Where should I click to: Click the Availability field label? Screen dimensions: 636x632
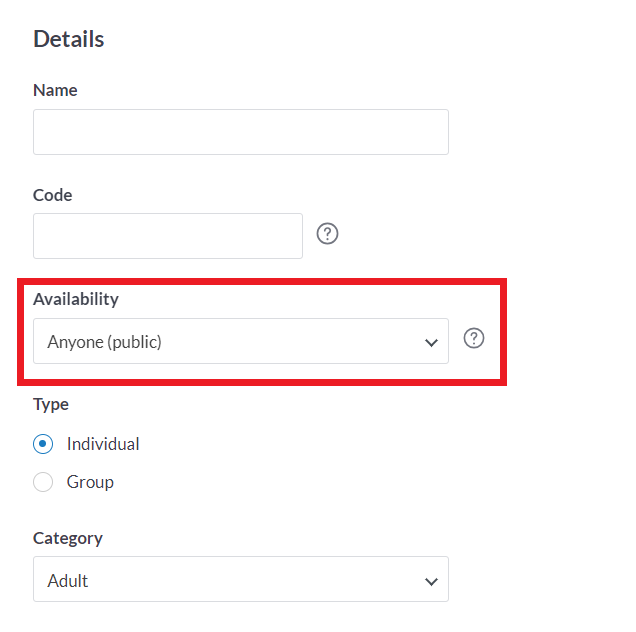76,299
